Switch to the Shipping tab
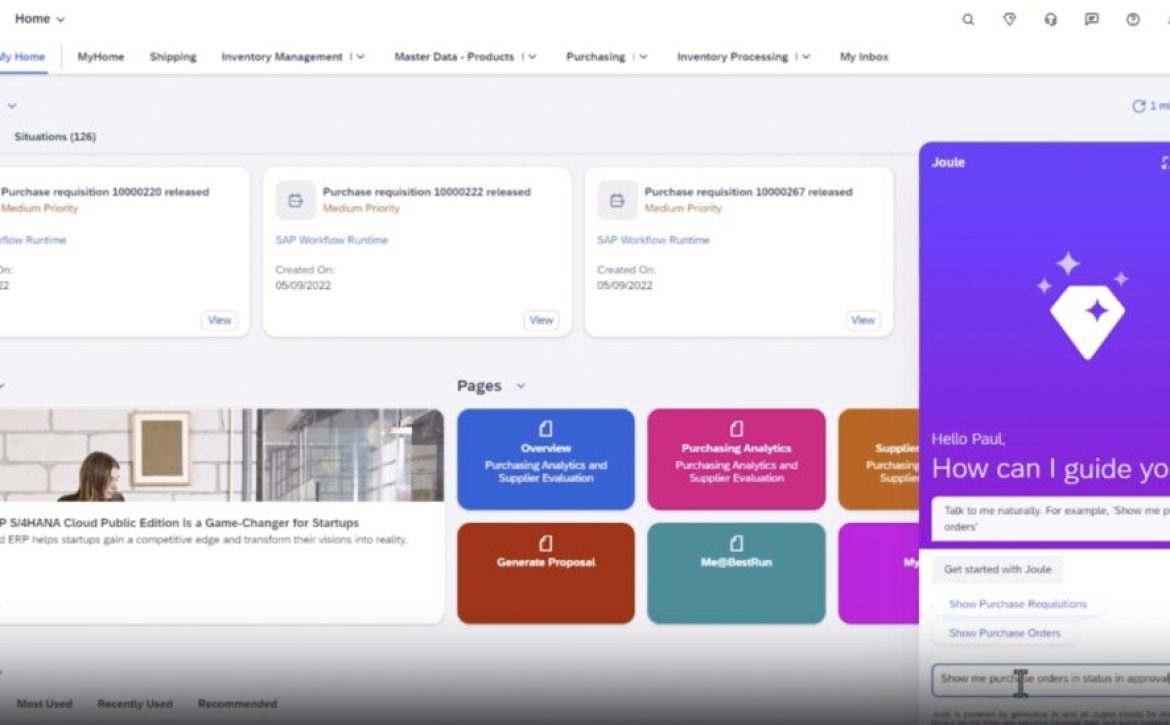This screenshot has height=725, width=1170. tap(173, 57)
